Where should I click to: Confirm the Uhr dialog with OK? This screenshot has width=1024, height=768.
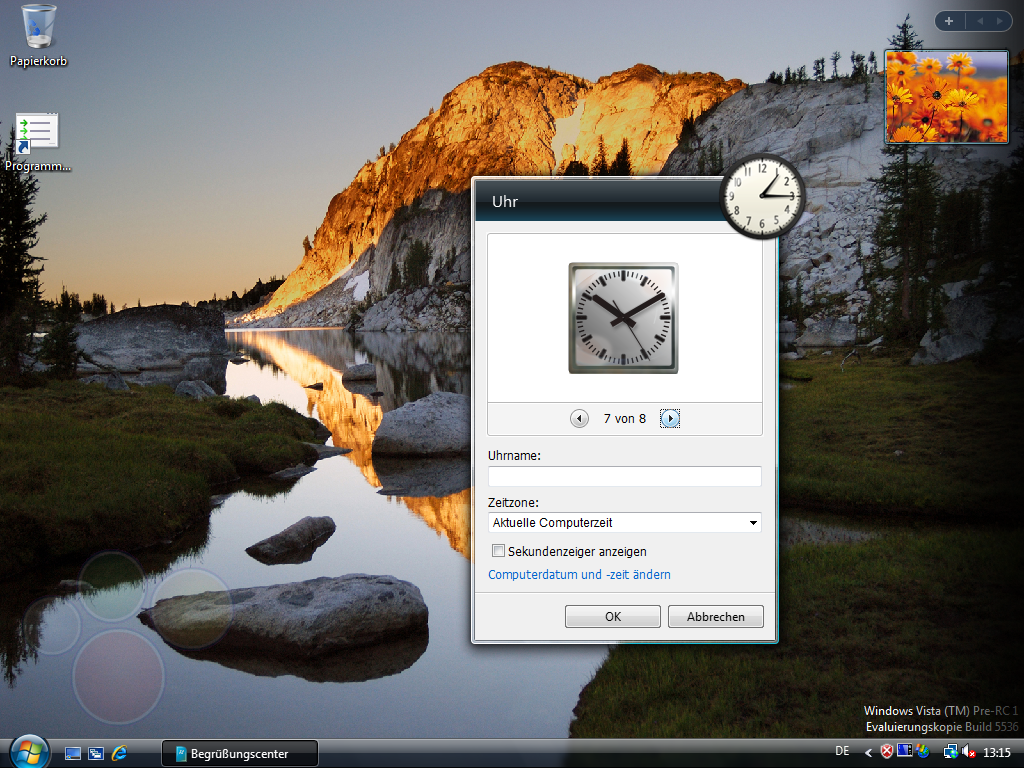[x=613, y=616]
